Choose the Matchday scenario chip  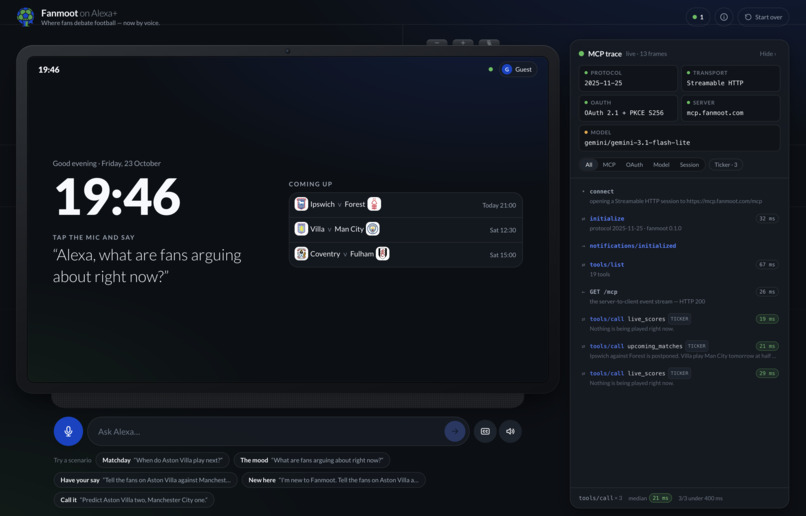162,460
